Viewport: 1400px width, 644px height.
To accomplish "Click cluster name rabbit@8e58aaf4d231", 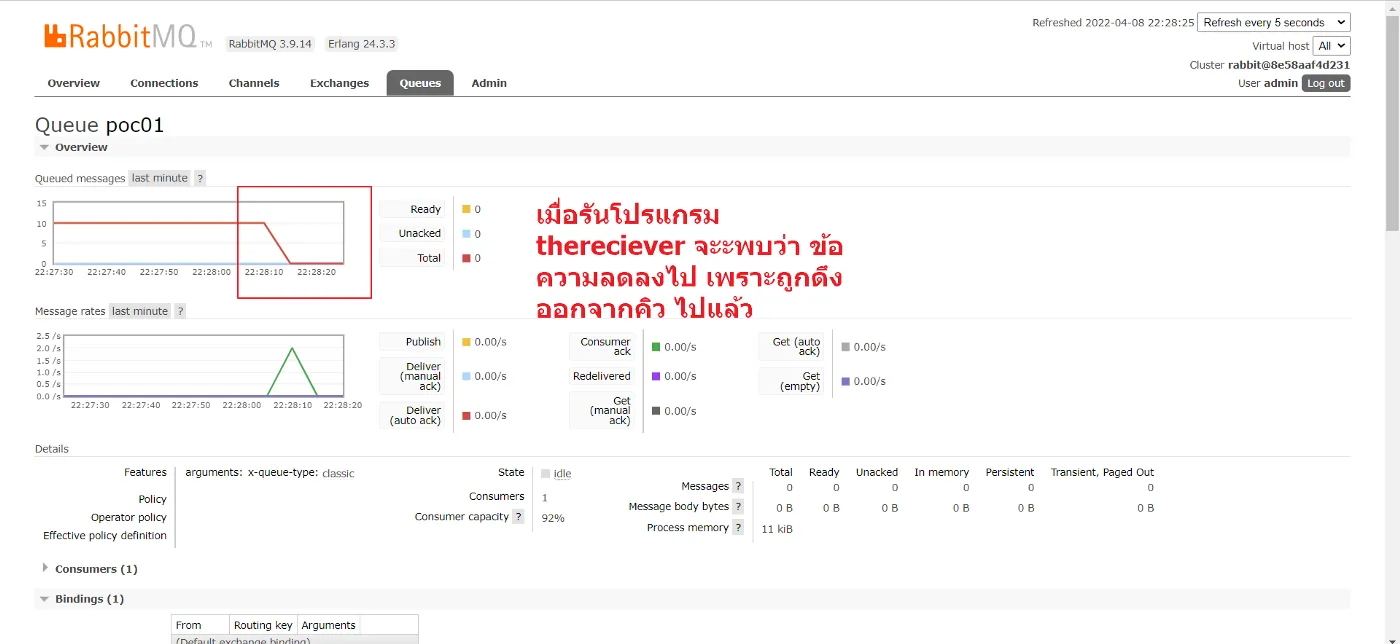I will pos(1289,65).
